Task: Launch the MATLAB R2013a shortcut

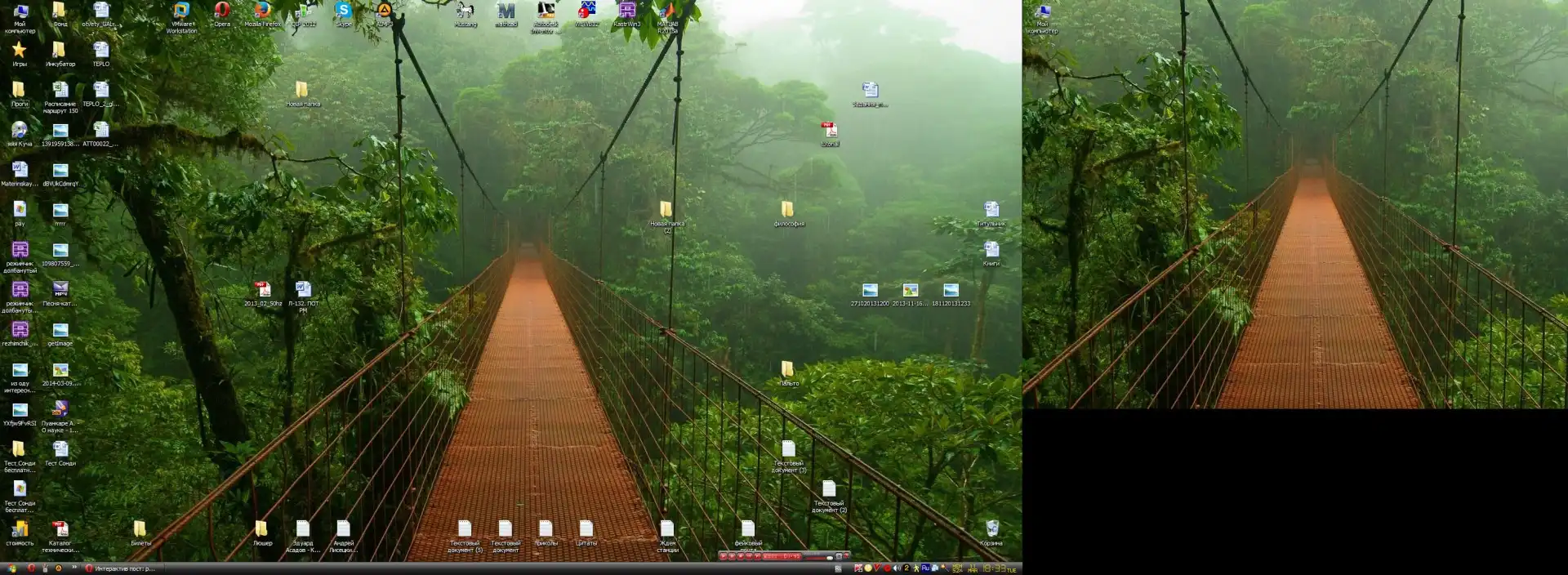Action: point(667,17)
